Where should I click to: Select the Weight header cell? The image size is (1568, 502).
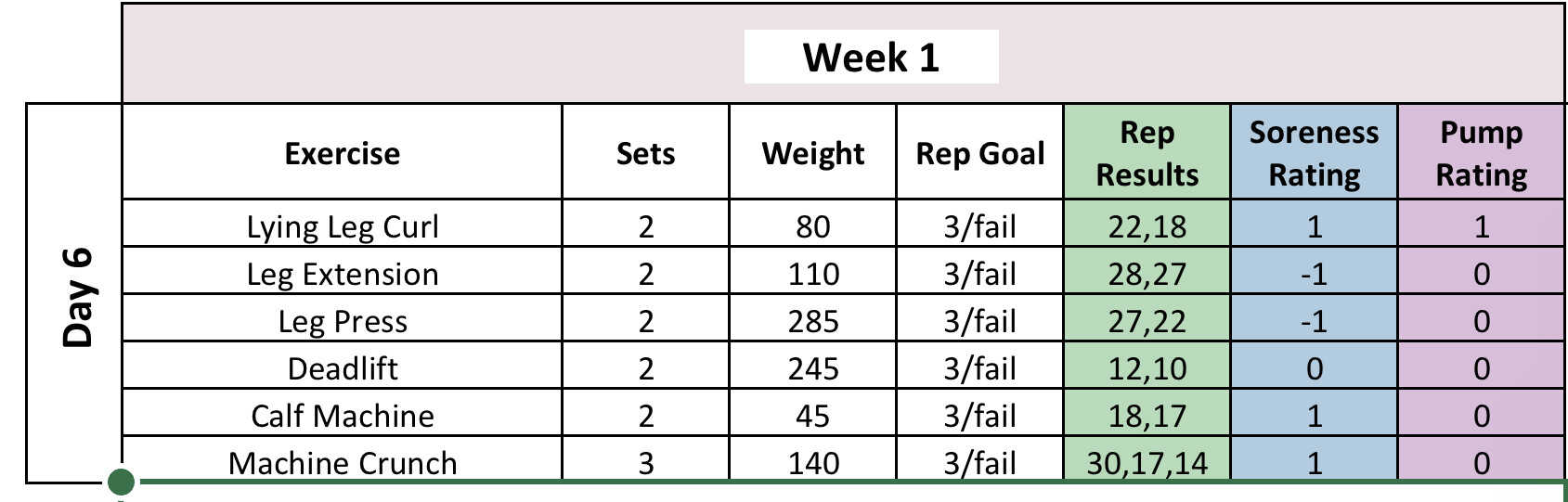812,153
